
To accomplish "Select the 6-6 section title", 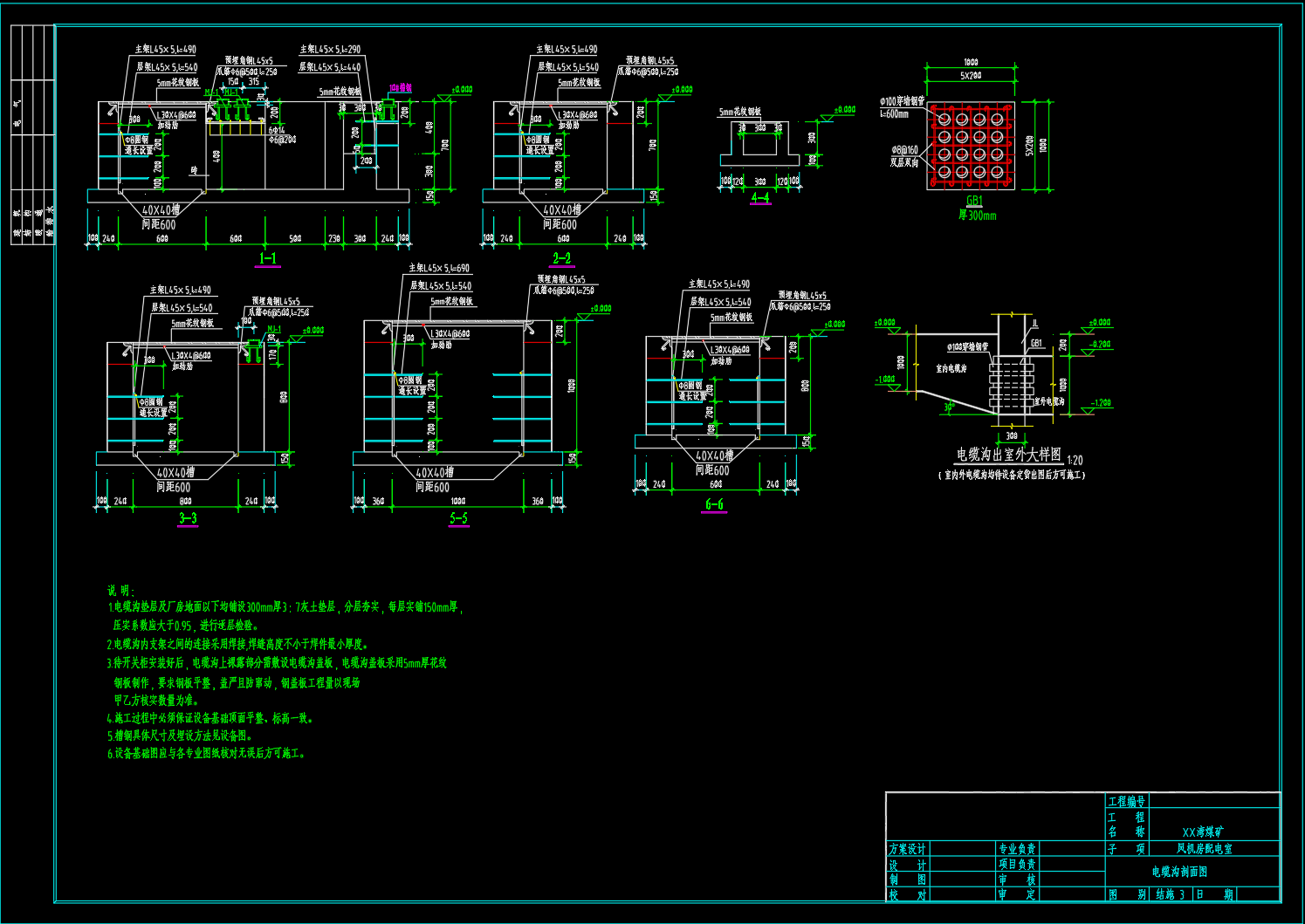I will click(714, 504).
